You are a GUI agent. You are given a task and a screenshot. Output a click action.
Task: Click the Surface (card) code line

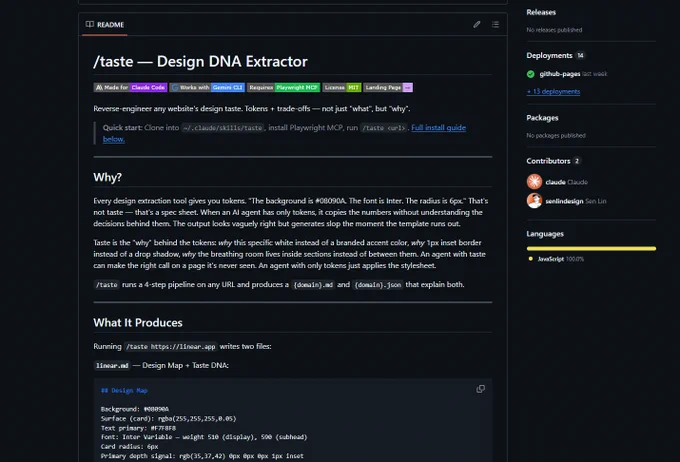tap(169, 419)
